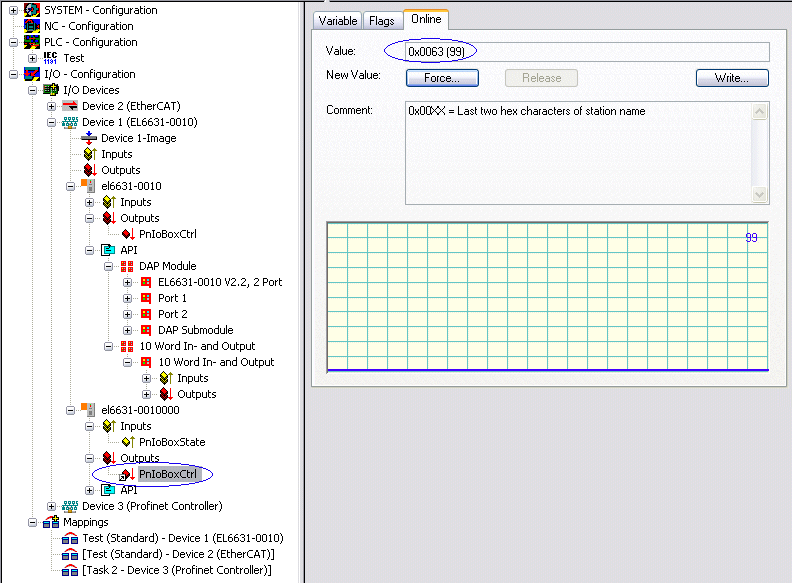Click the PLC - Configuration icon
The width and height of the screenshot is (792, 583).
pyautogui.click(x=32, y=42)
